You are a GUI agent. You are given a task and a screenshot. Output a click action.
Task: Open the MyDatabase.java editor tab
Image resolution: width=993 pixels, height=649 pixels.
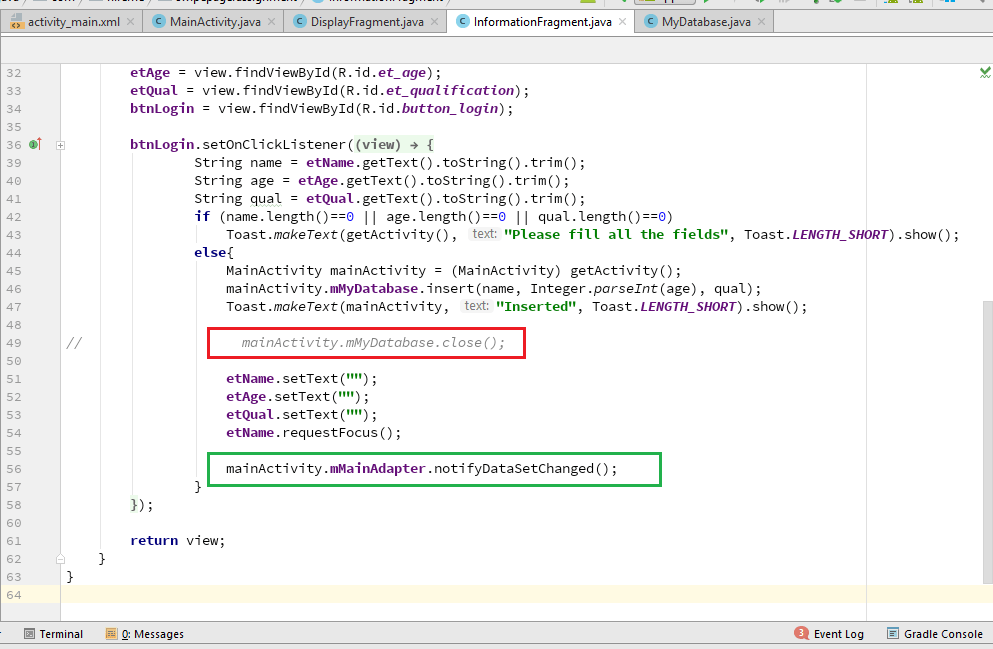coord(705,22)
